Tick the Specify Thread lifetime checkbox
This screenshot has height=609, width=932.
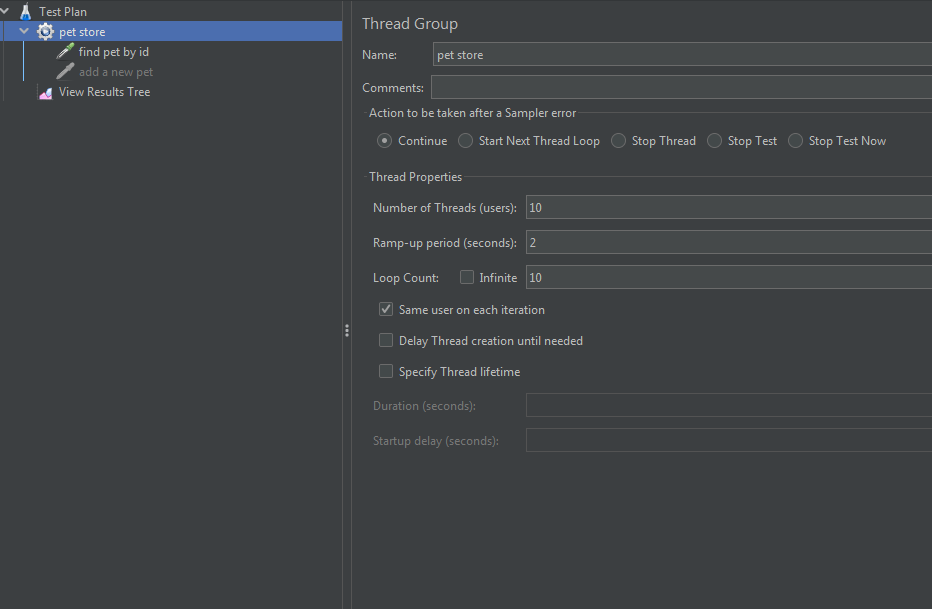(x=386, y=371)
